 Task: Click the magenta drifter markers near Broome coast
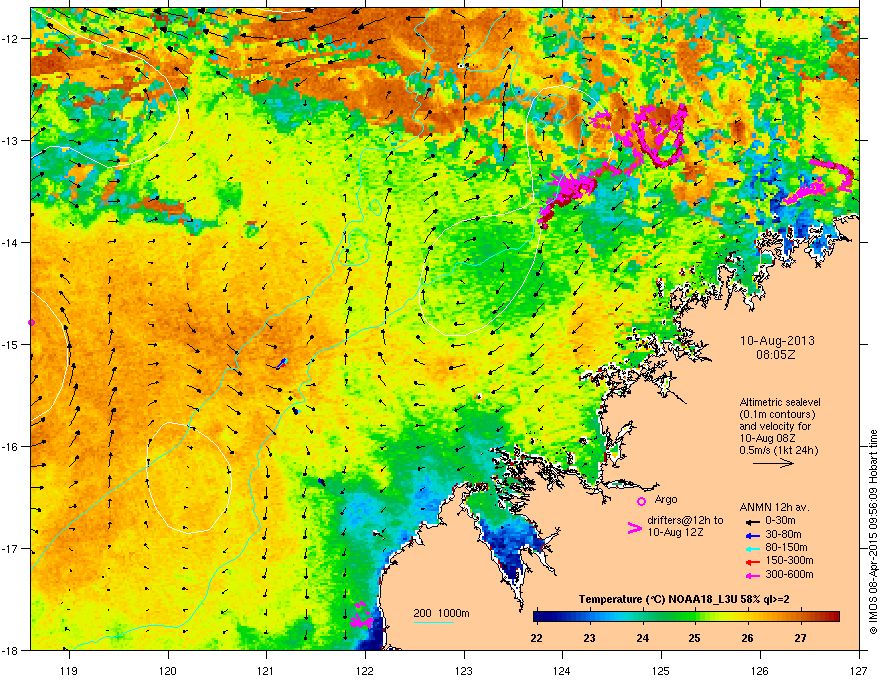pyautogui.click(x=361, y=616)
